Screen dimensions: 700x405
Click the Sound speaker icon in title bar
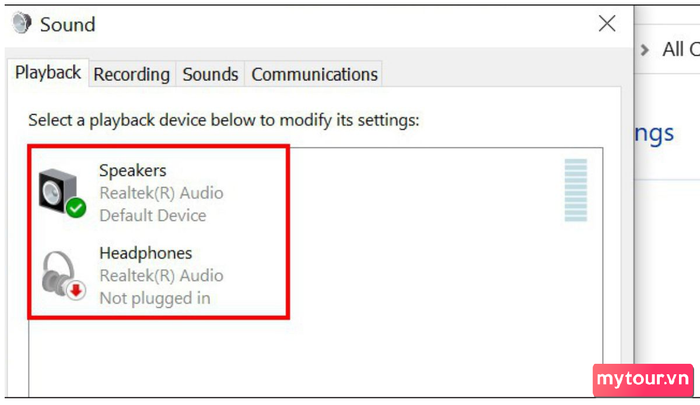point(21,22)
